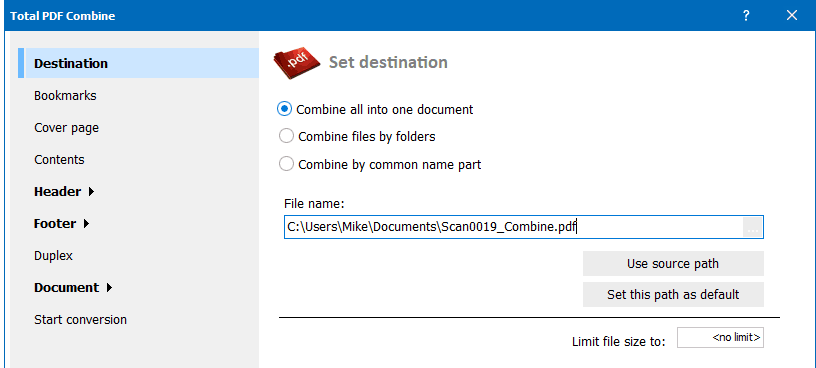Viewport: 816px width, 368px height.
Task: Switch to the Duplex settings
Action: pyautogui.click(x=53, y=256)
